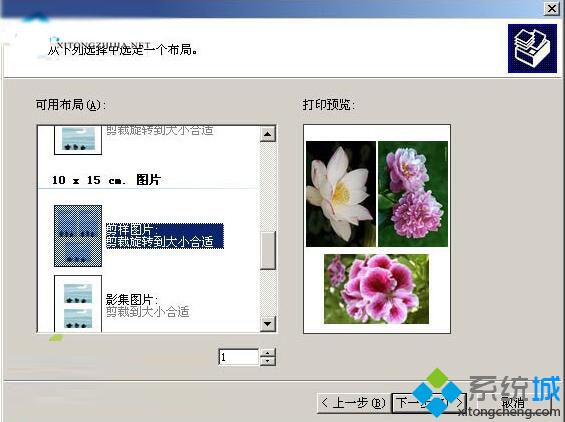Screen dimensions: 565x422
Task: Close the photo printing wizard window
Action: 552,8
